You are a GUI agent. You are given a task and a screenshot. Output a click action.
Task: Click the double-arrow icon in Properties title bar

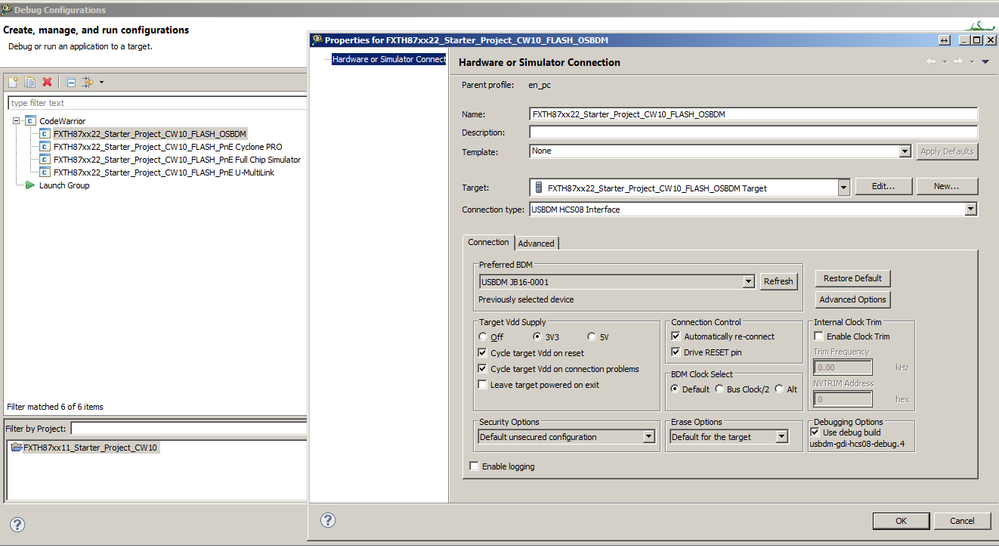point(944,40)
